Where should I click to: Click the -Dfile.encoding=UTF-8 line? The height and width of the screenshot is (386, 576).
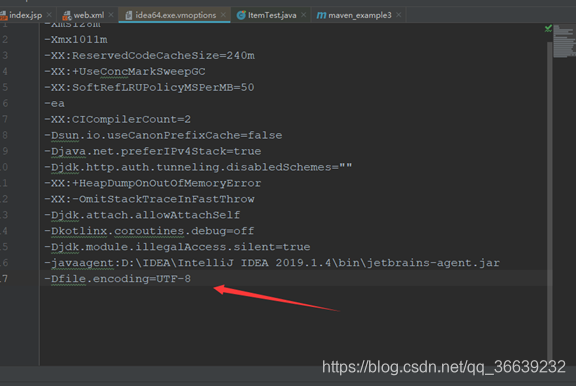(118, 279)
